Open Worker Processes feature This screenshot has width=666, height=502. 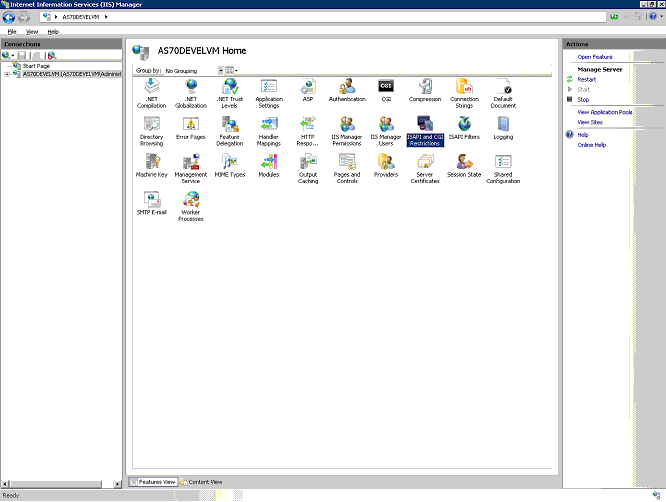191,207
